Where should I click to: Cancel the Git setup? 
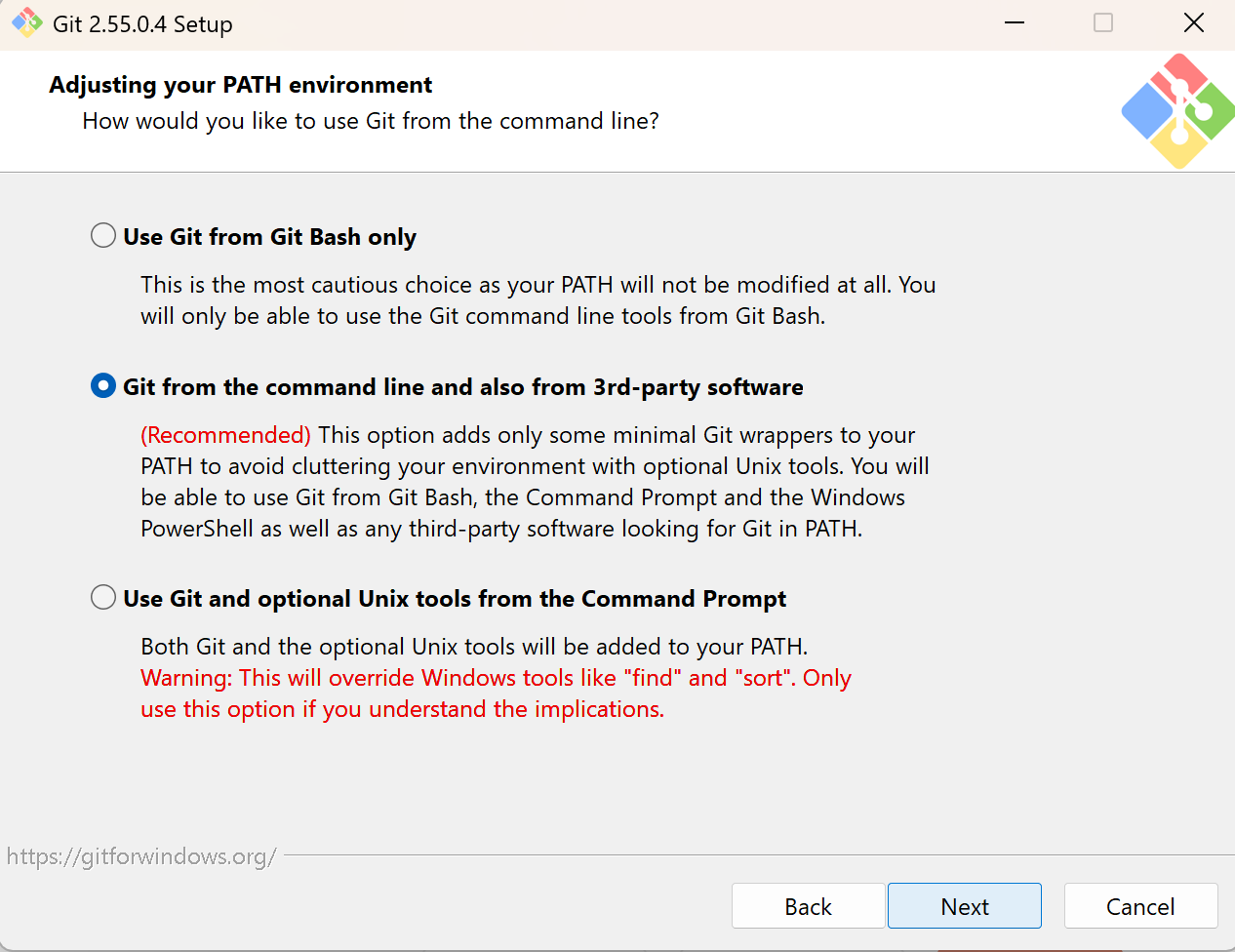click(1140, 906)
